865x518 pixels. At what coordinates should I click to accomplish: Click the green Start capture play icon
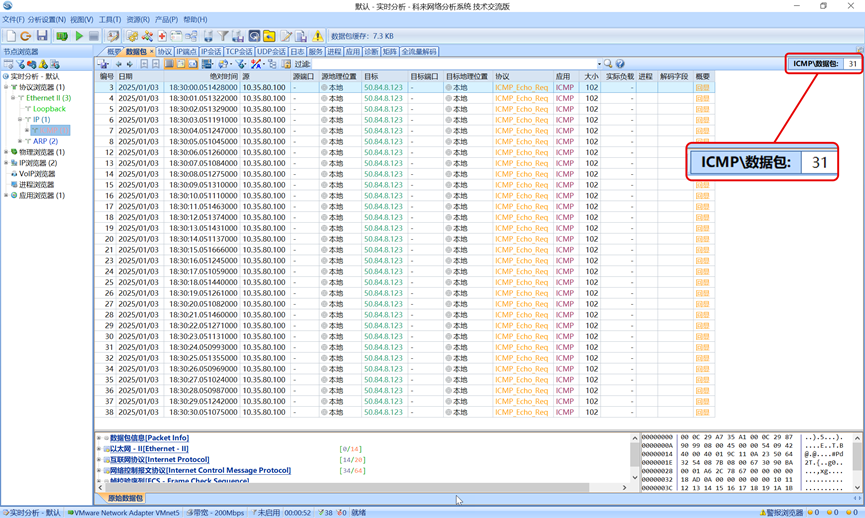pyautogui.click(x=78, y=36)
